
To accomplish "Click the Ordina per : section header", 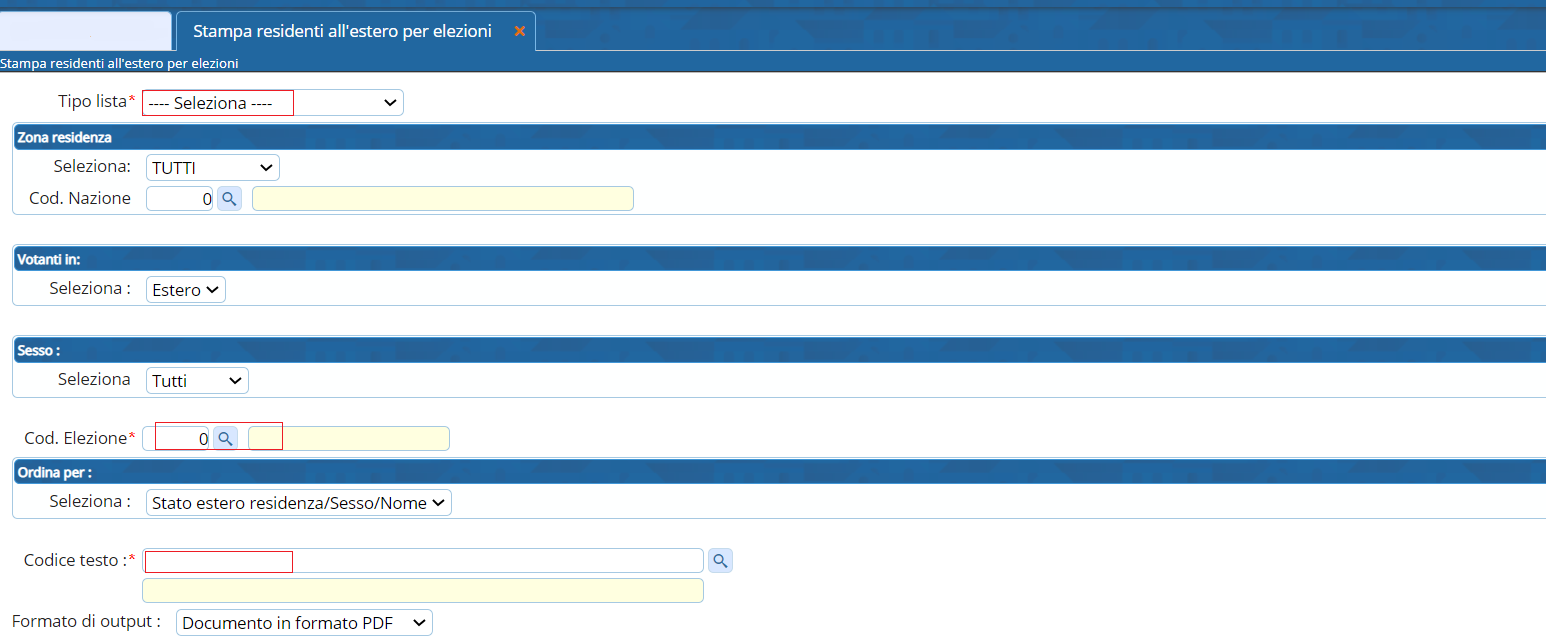I will point(779,472).
